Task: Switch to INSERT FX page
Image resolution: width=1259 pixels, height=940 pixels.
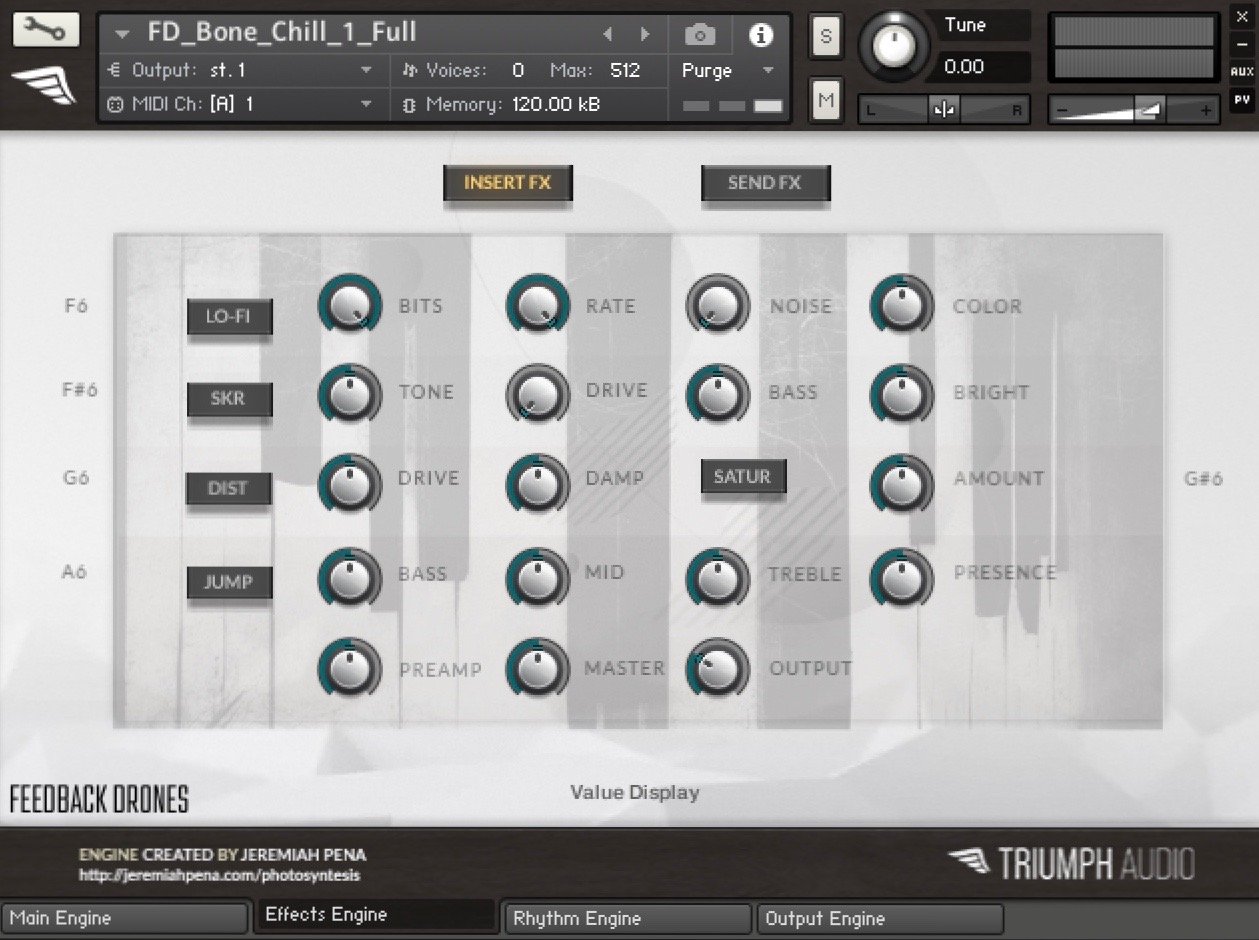Action: (507, 183)
